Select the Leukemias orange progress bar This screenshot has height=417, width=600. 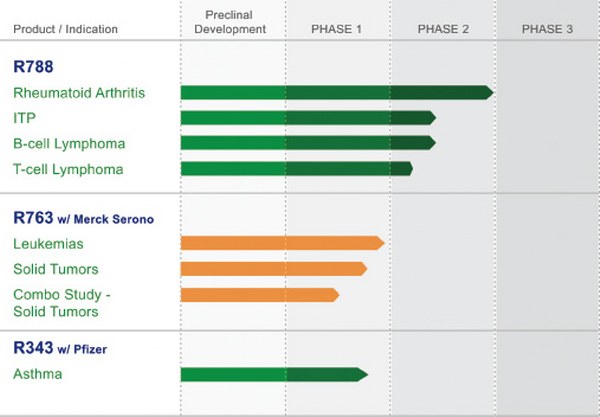click(x=282, y=243)
